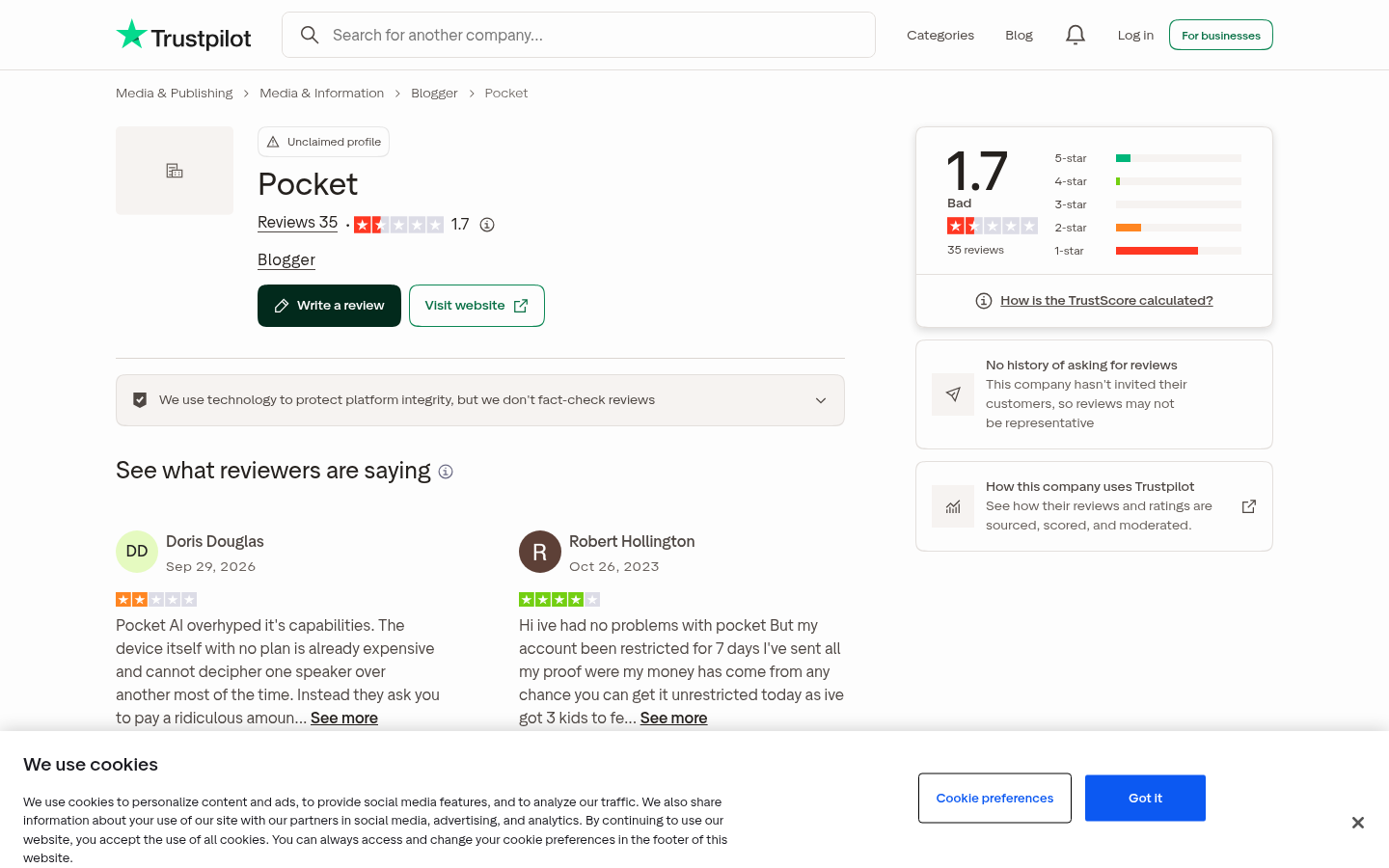Visit the Pocket website
This screenshot has height=868, width=1389.
coord(477,306)
